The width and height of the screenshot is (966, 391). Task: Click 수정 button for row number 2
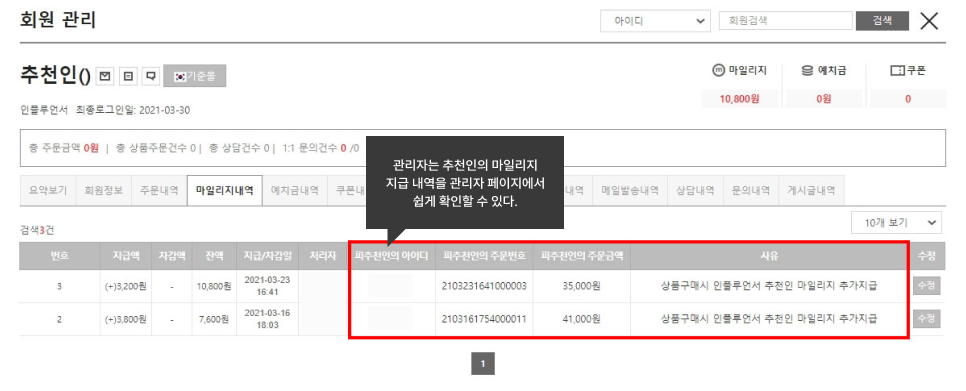(927, 318)
